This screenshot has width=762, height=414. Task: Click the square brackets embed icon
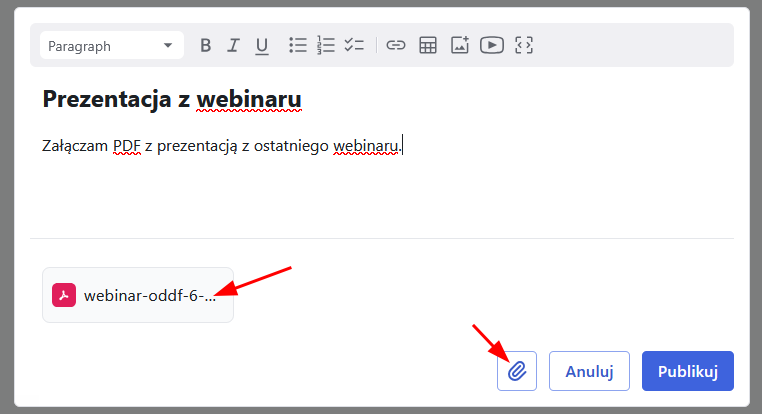point(524,45)
